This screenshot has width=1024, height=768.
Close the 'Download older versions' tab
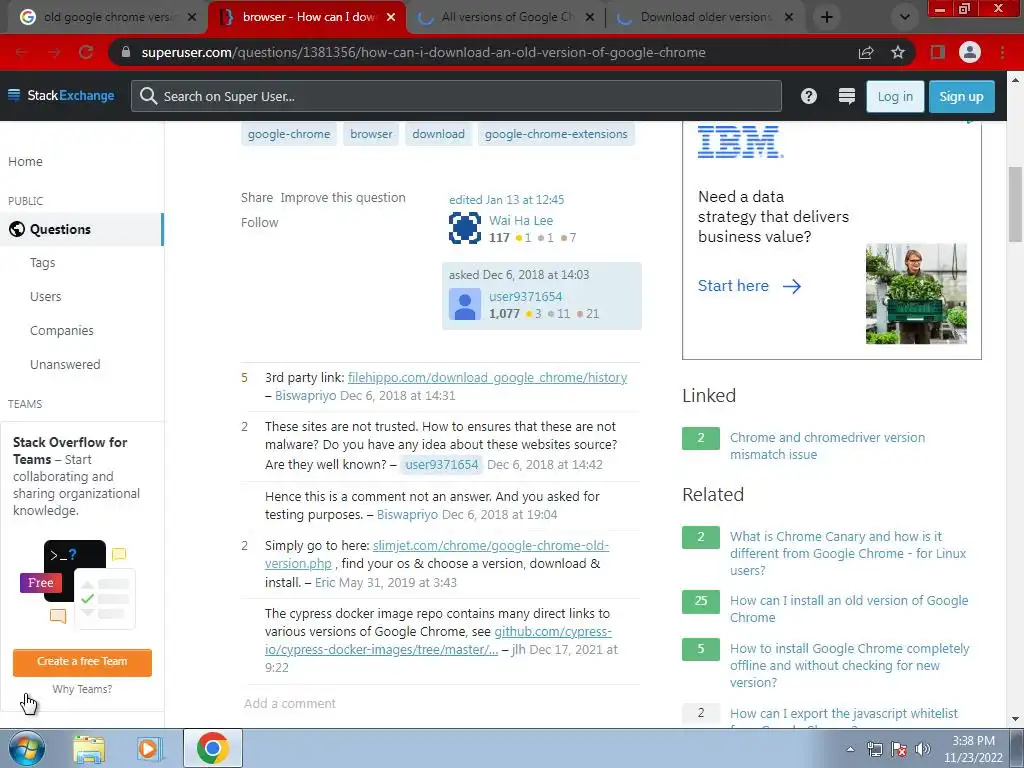point(789,17)
